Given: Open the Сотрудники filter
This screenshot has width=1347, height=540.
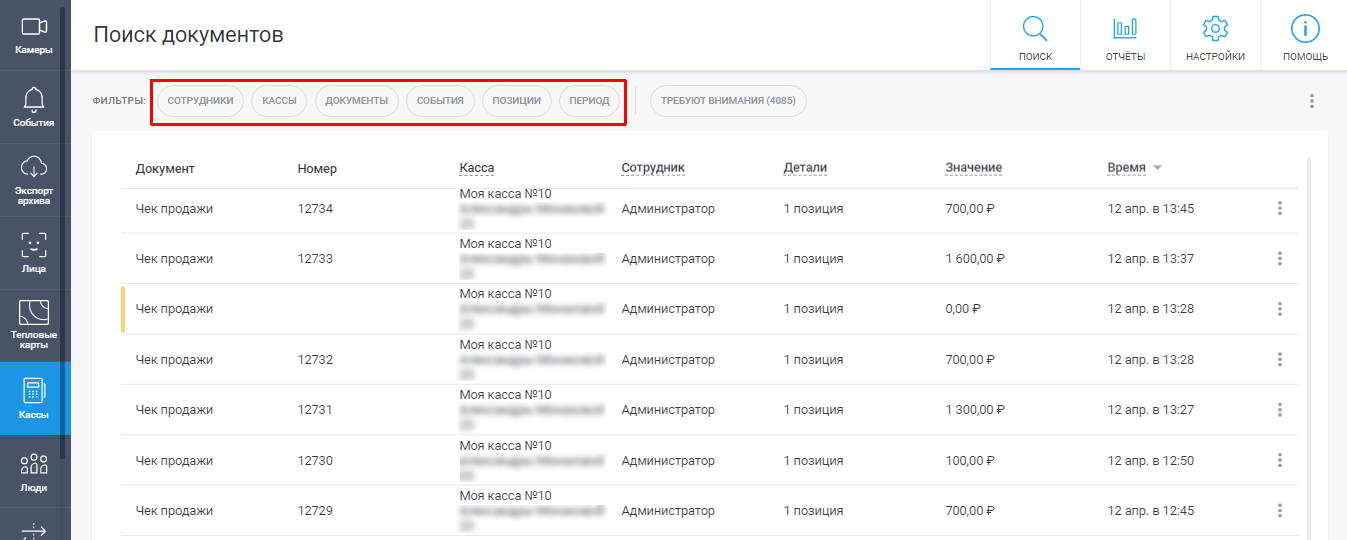Looking at the screenshot, I should click(x=200, y=101).
